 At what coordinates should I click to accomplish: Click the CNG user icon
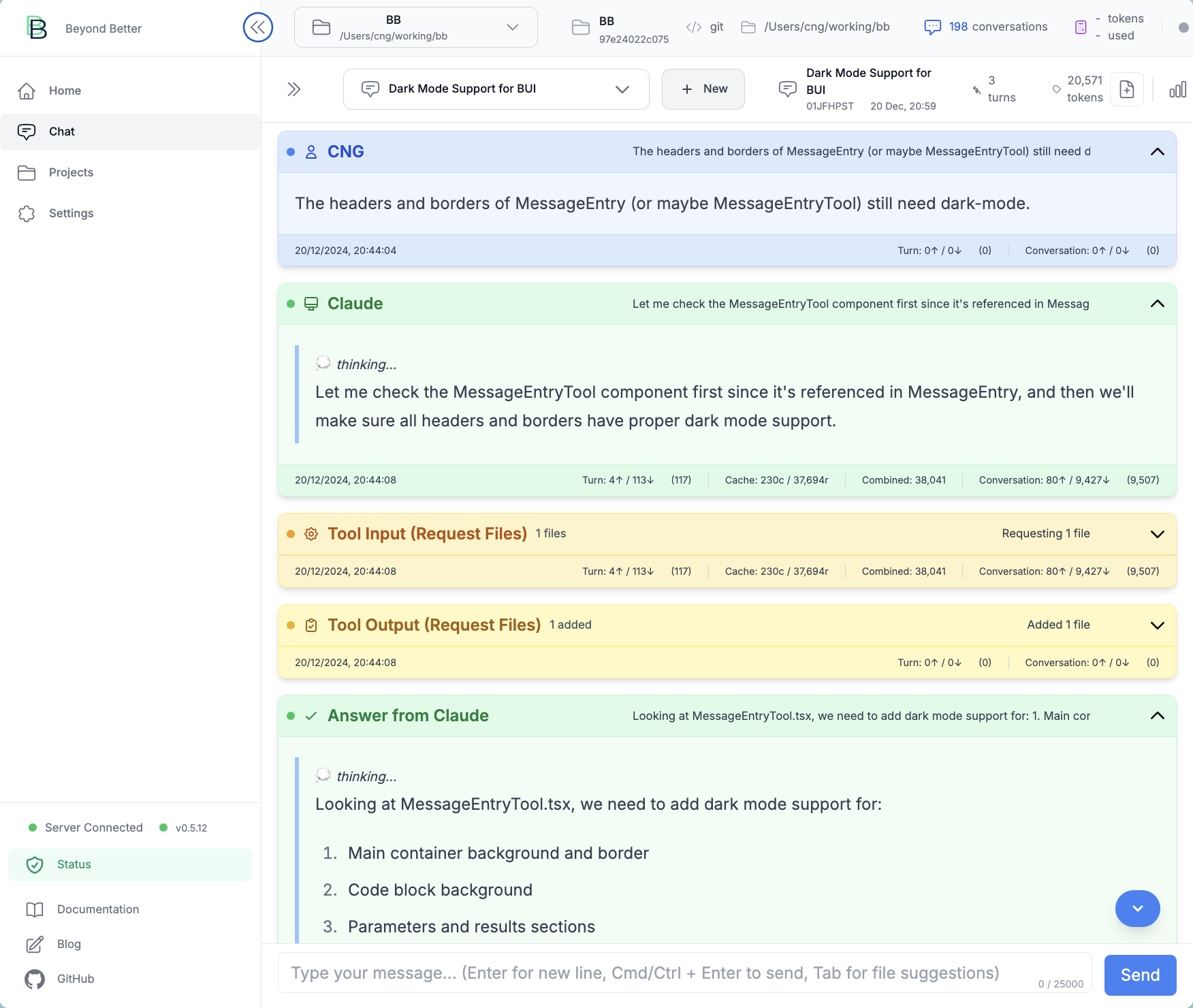tap(311, 152)
